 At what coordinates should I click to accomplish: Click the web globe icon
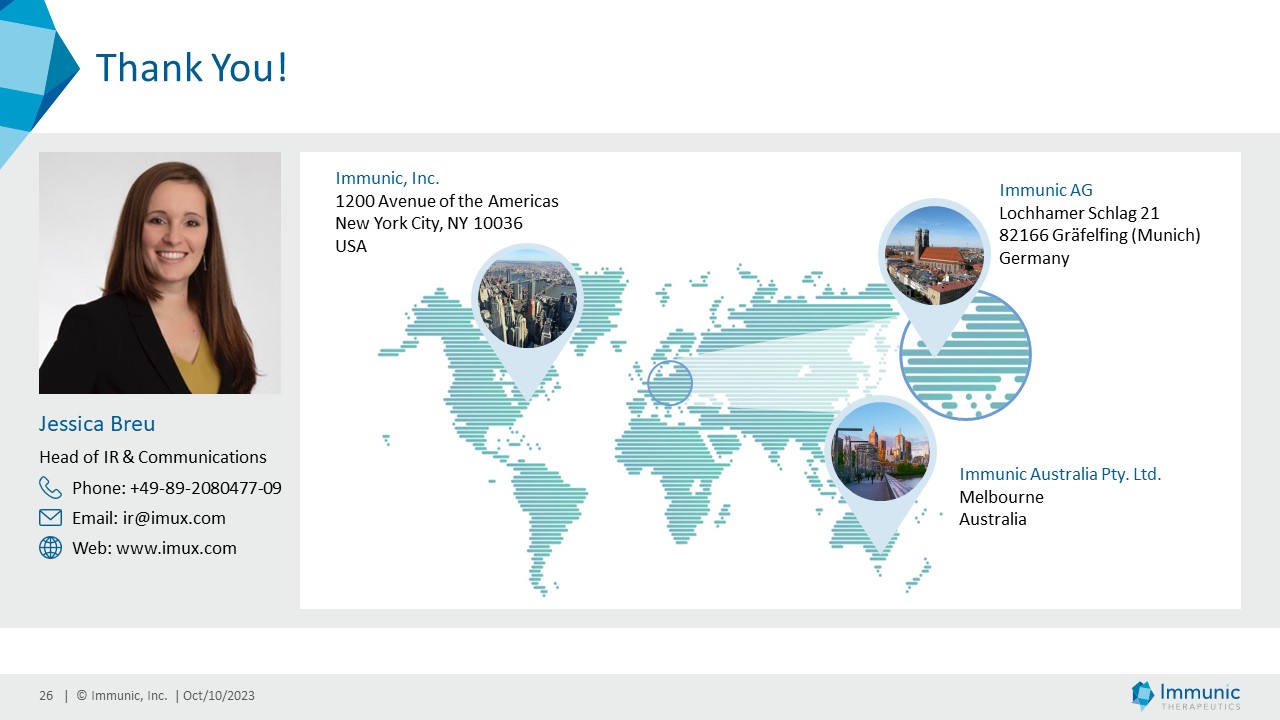point(50,548)
